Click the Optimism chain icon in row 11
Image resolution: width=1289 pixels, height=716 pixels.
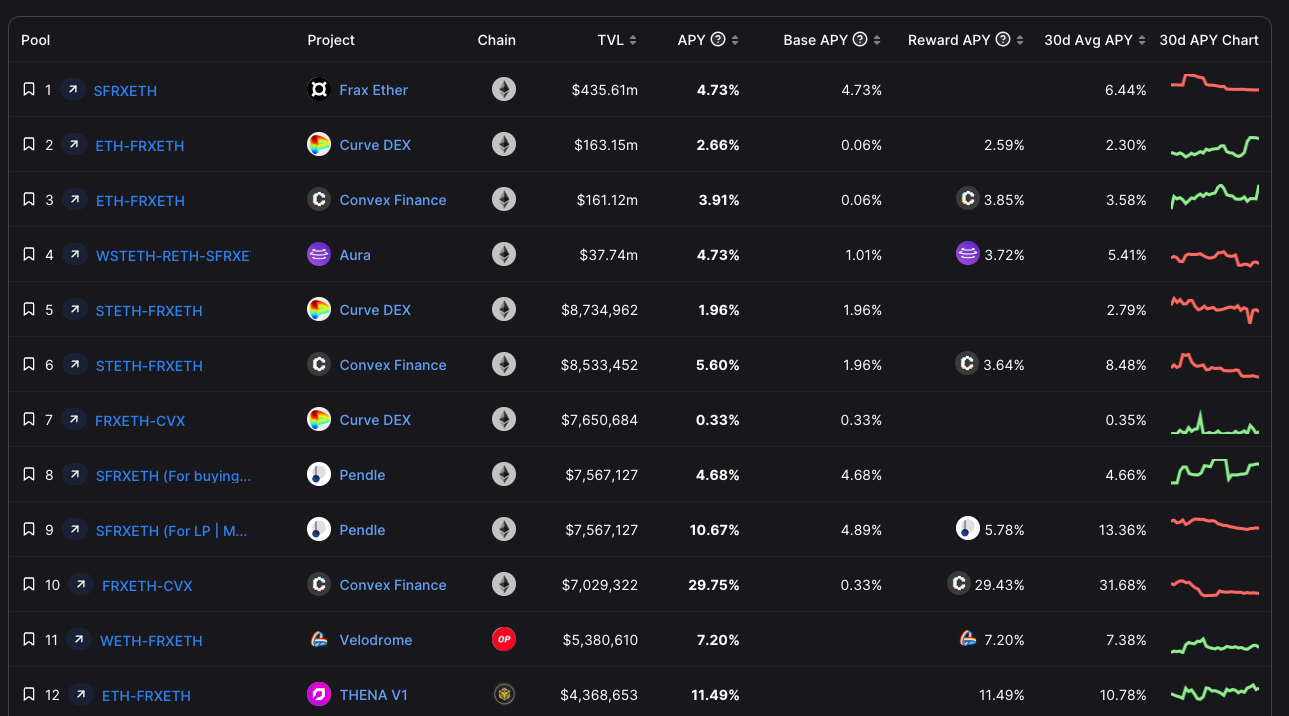(504, 639)
